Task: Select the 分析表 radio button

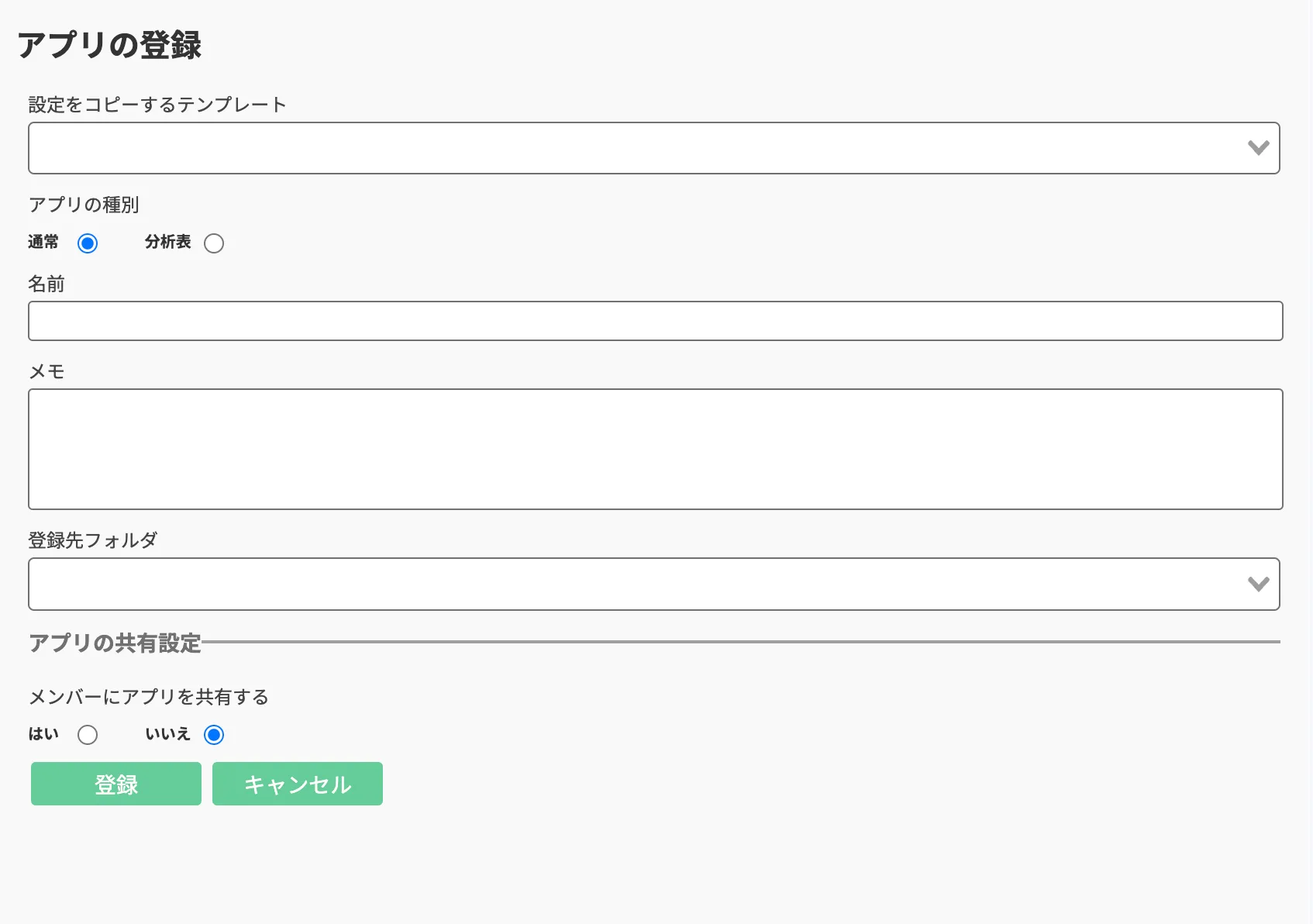Action: tap(214, 243)
